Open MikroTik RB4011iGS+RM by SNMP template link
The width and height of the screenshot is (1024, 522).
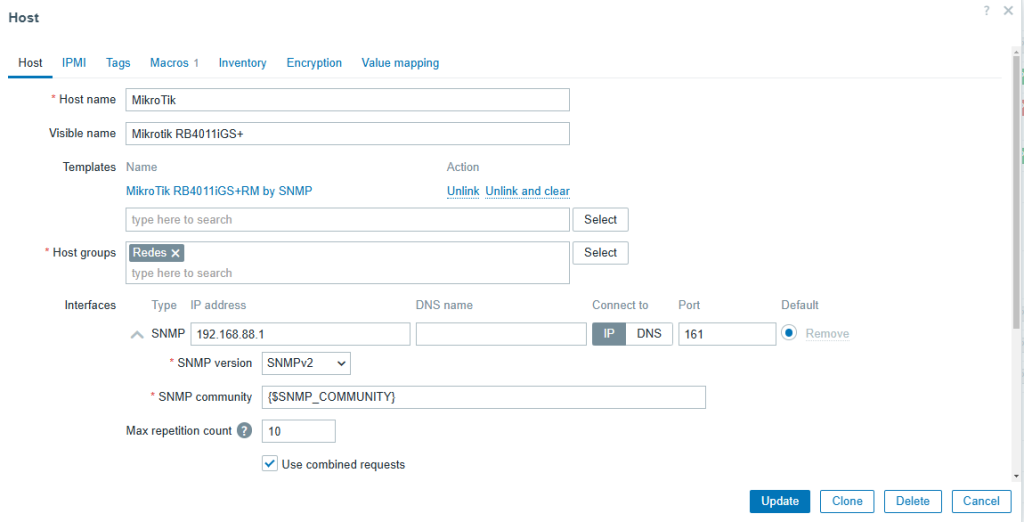(x=219, y=191)
